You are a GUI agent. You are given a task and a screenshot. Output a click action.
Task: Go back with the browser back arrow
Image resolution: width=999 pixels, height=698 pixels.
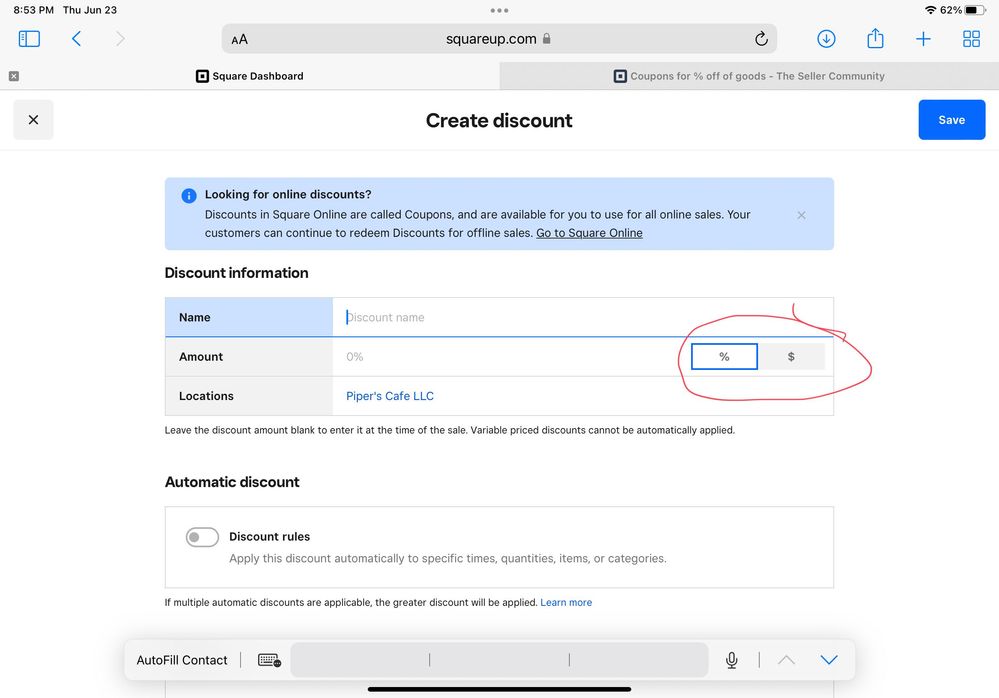76,39
